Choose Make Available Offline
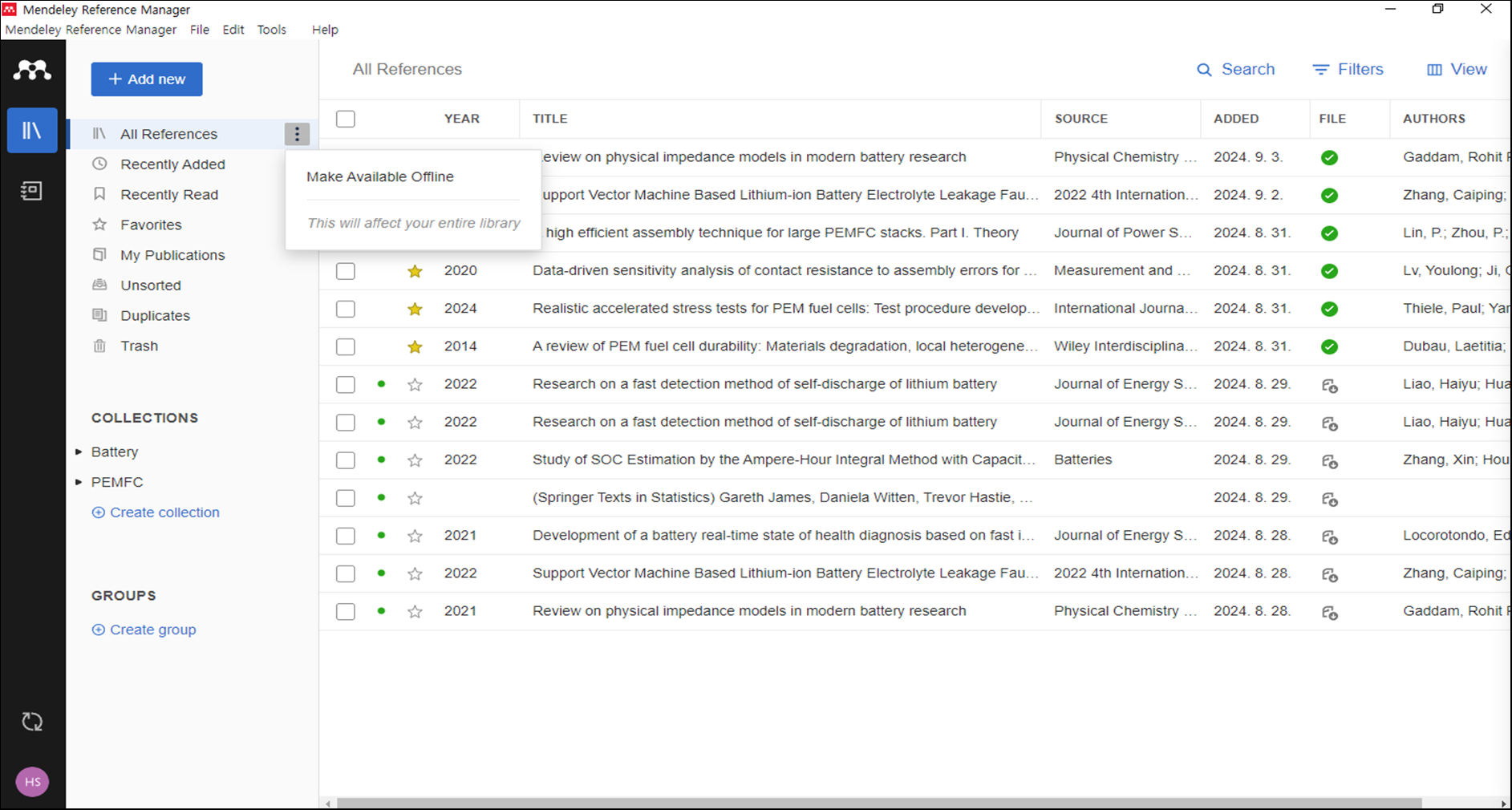The image size is (1512, 810). 380,176
